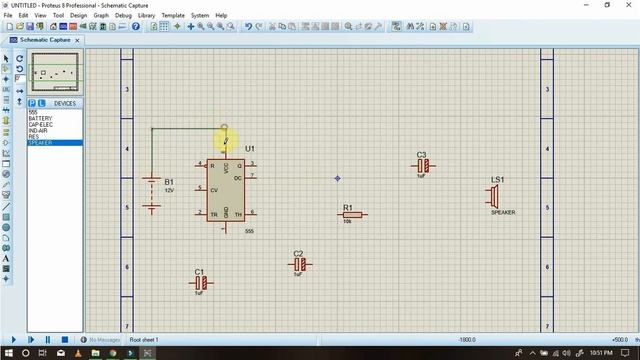Viewport: 640px width, 360px height.
Task: Go to the Home page icon
Action: (x=53, y=27)
